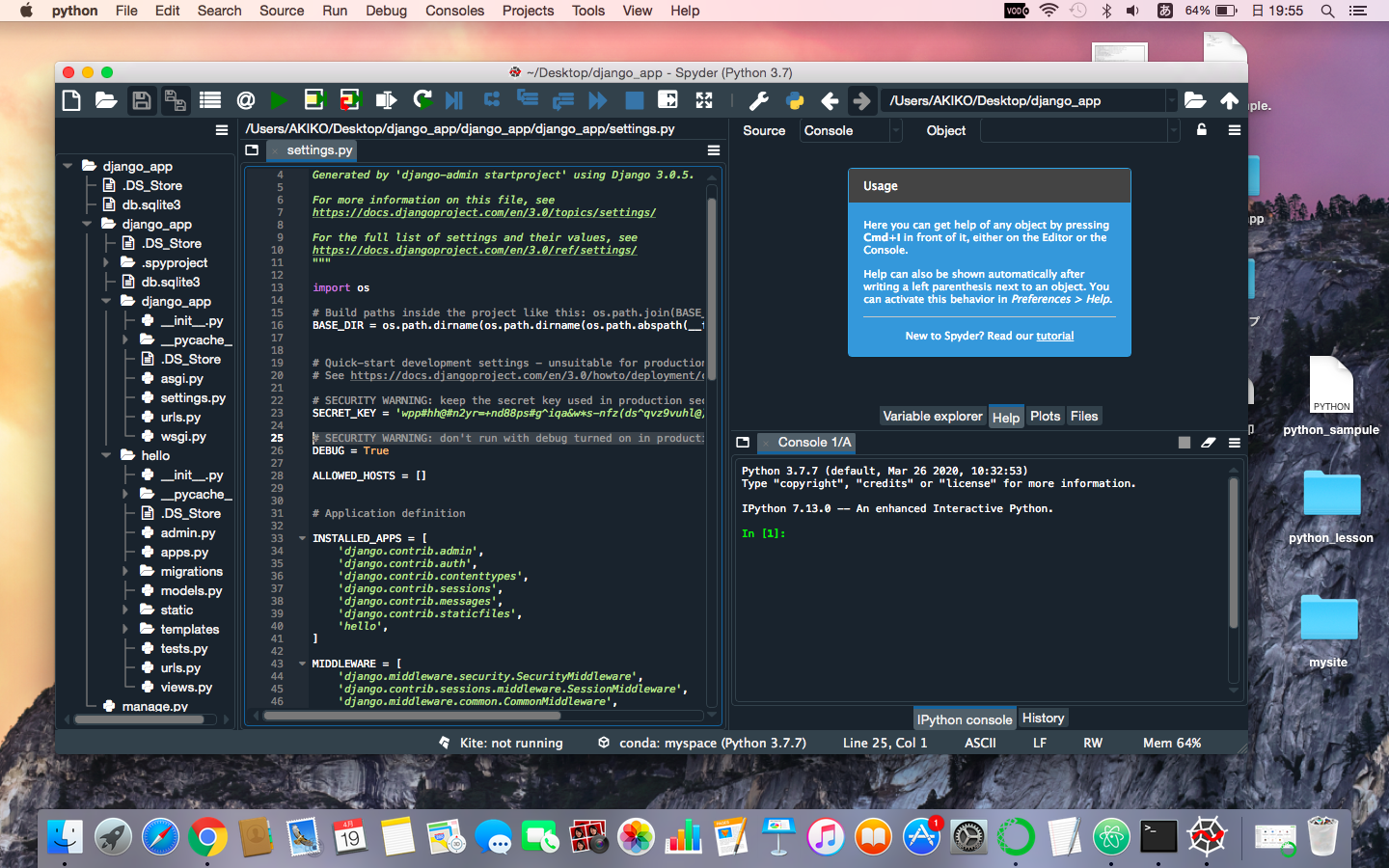Switch to the Variable explorer tab

click(933, 416)
